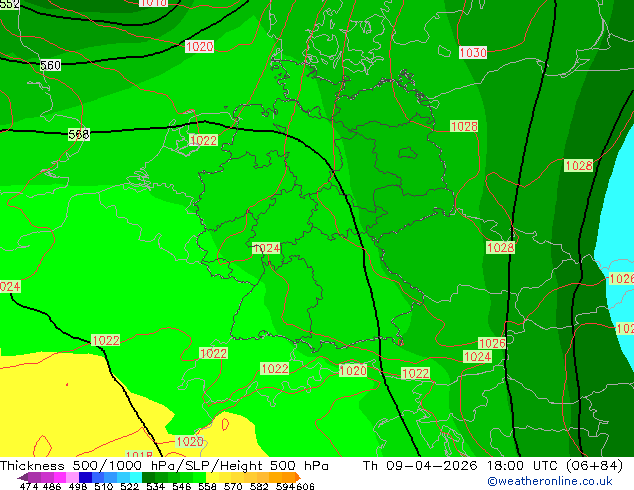Click the 1024 label beside the 1026 label
This screenshot has width=634, height=490.
[x=478, y=357]
